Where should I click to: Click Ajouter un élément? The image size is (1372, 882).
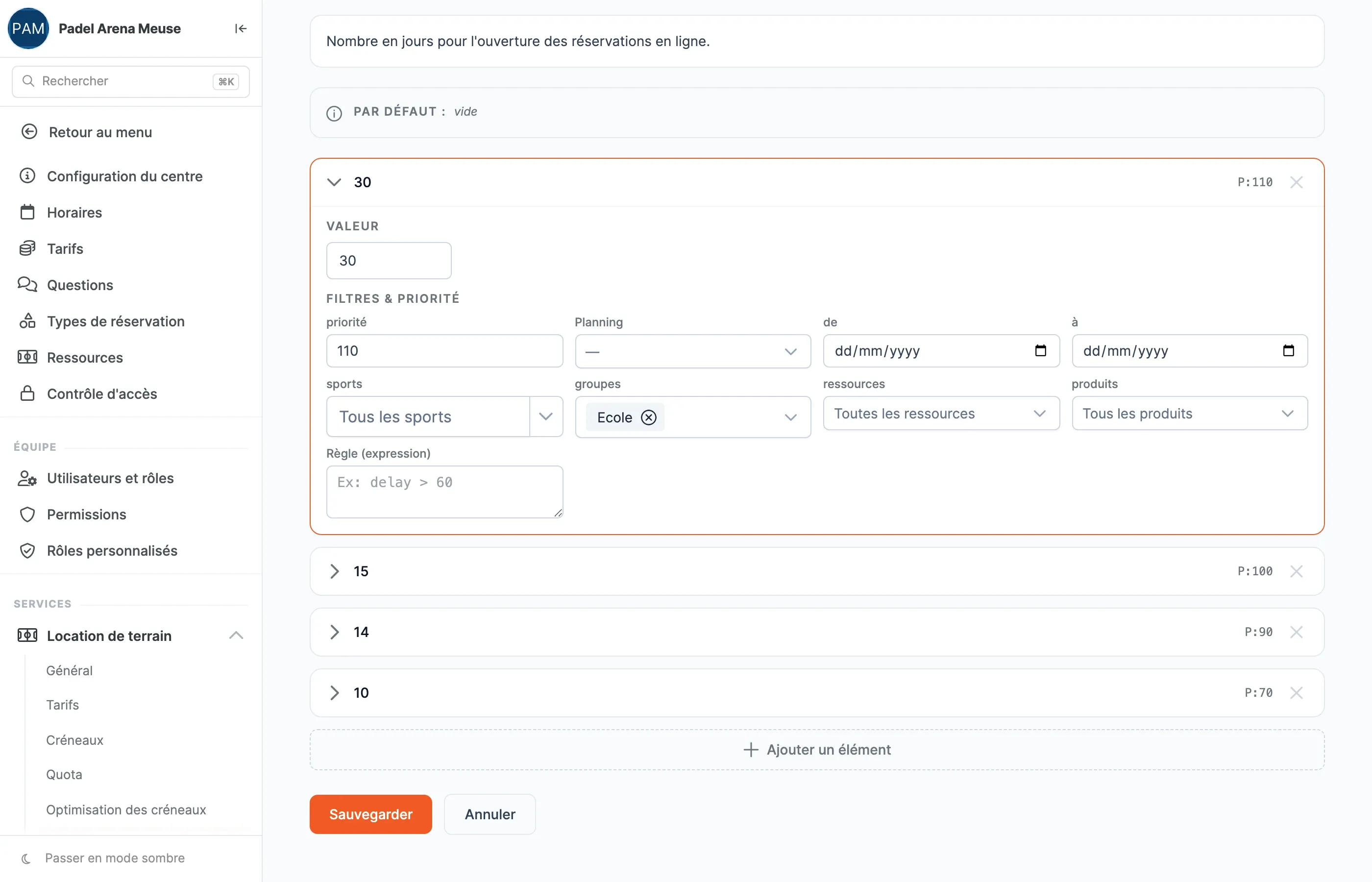tap(816, 749)
